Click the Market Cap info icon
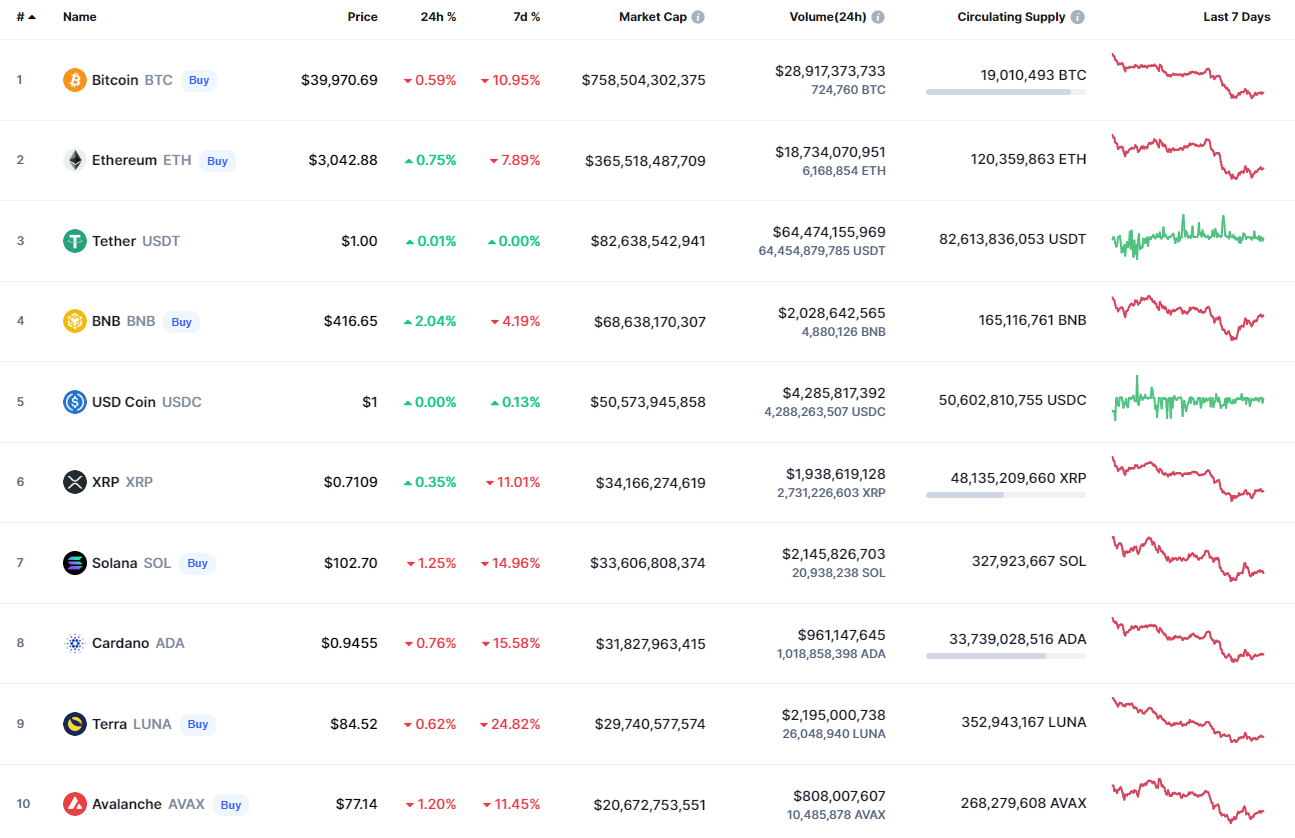Viewport: 1295px width, 838px height. pos(698,17)
